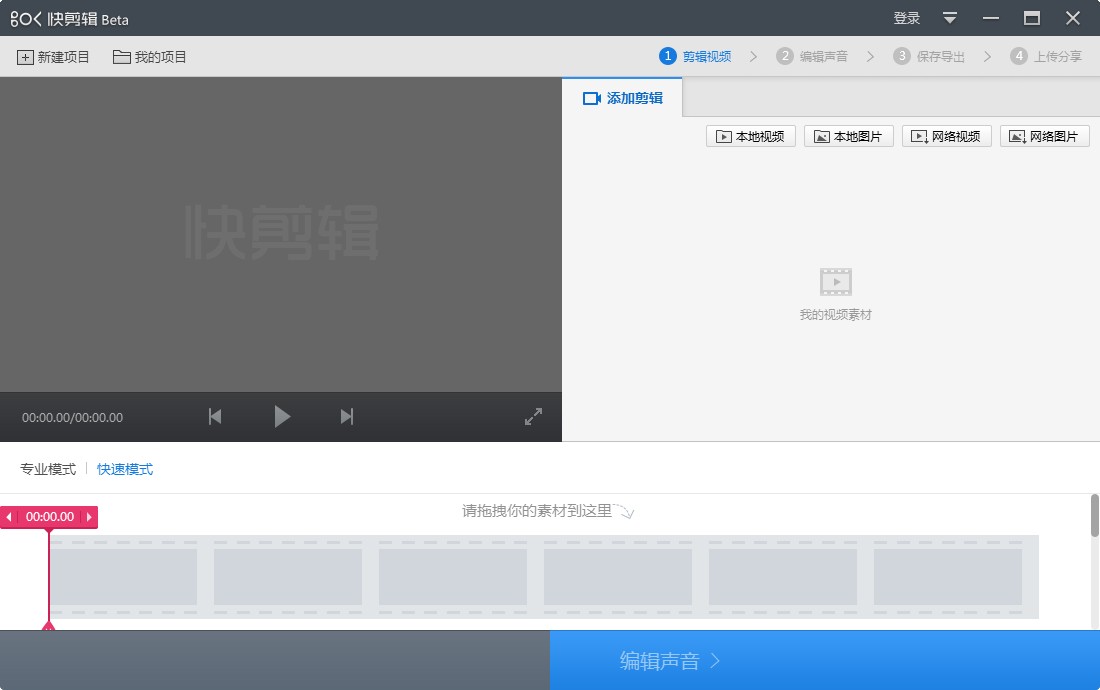
Task: Fetch online footage via 网络视频
Action: point(946,136)
